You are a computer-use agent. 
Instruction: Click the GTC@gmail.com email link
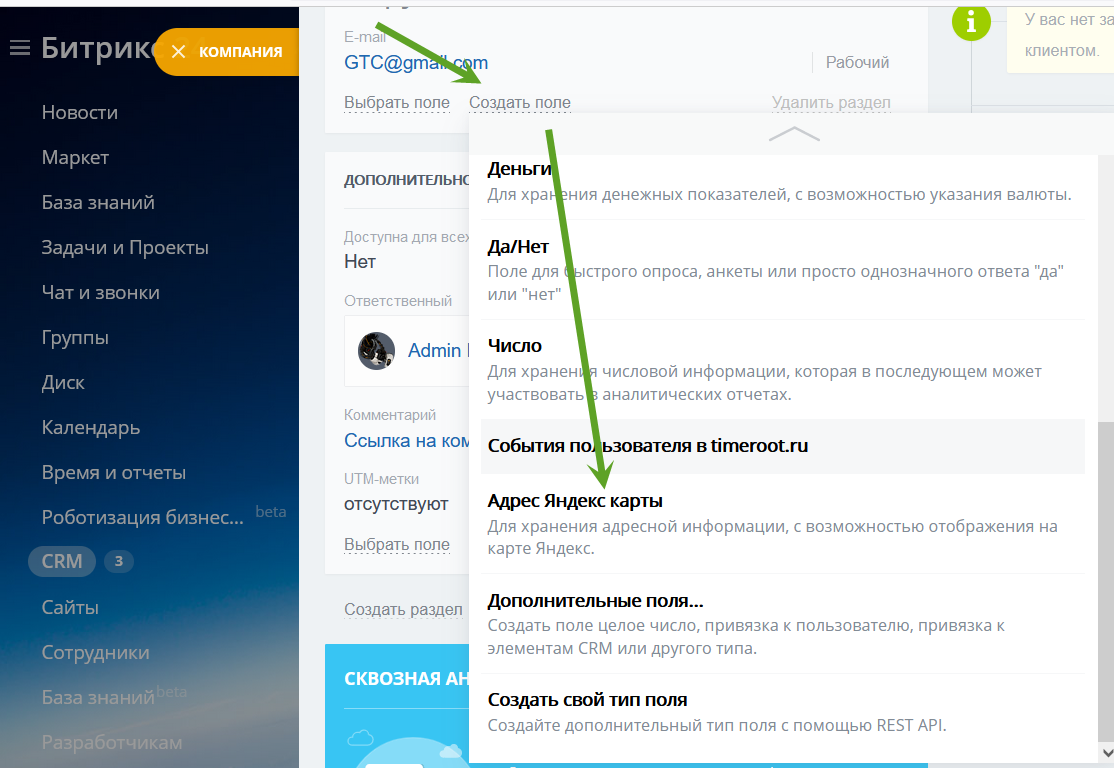(416, 63)
